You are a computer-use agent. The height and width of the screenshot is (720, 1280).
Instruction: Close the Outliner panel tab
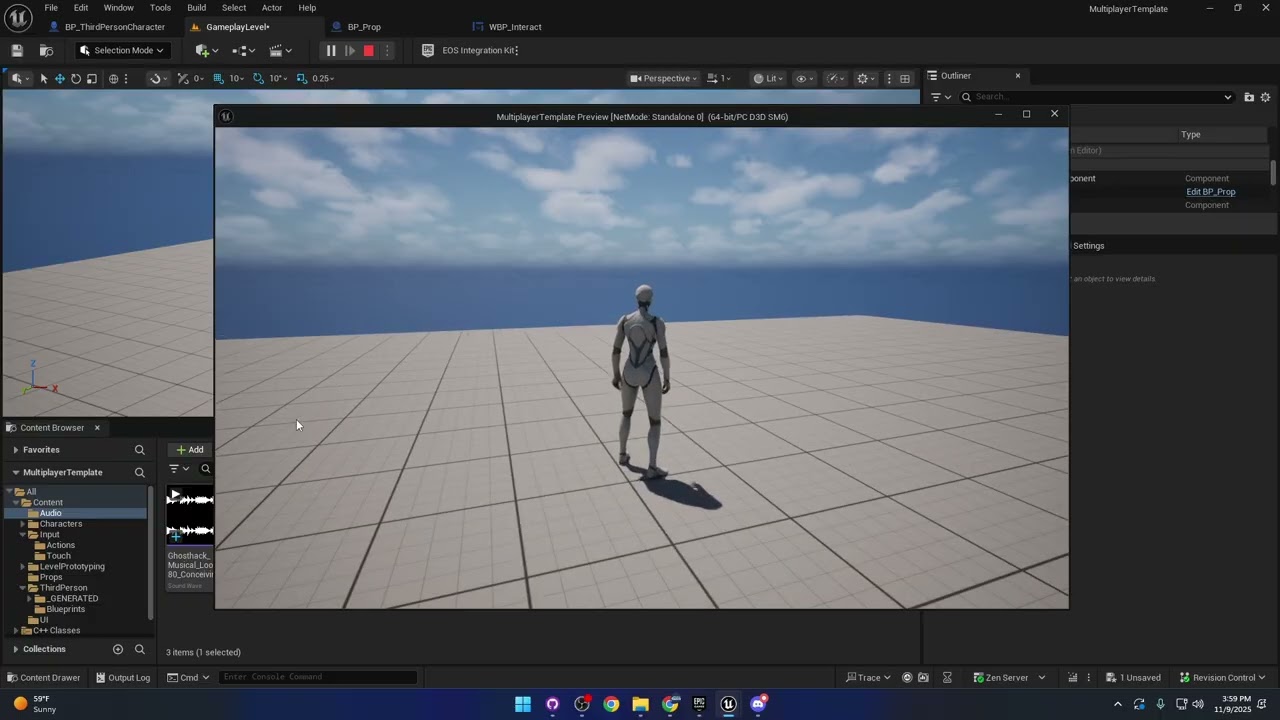click(1018, 76)
